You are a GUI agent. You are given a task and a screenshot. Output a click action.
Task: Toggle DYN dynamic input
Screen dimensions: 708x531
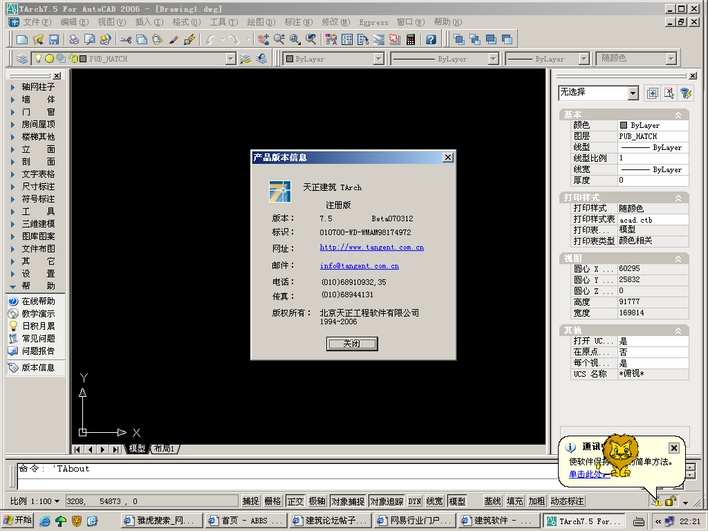pyautogui.click(x=415, y=501)
